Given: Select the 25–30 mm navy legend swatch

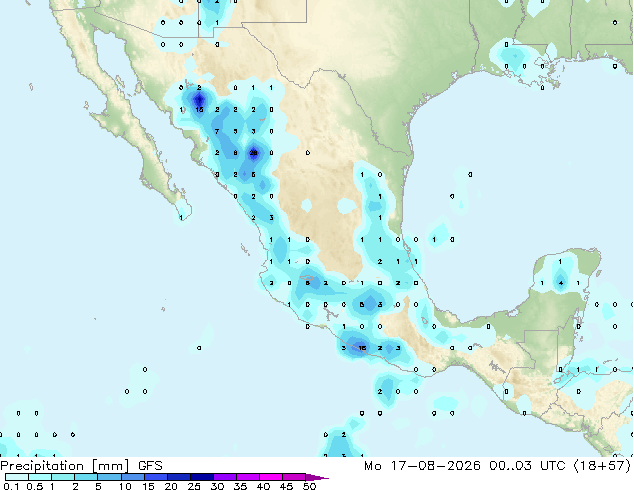Looking at the screenshot, I should 201,477.
